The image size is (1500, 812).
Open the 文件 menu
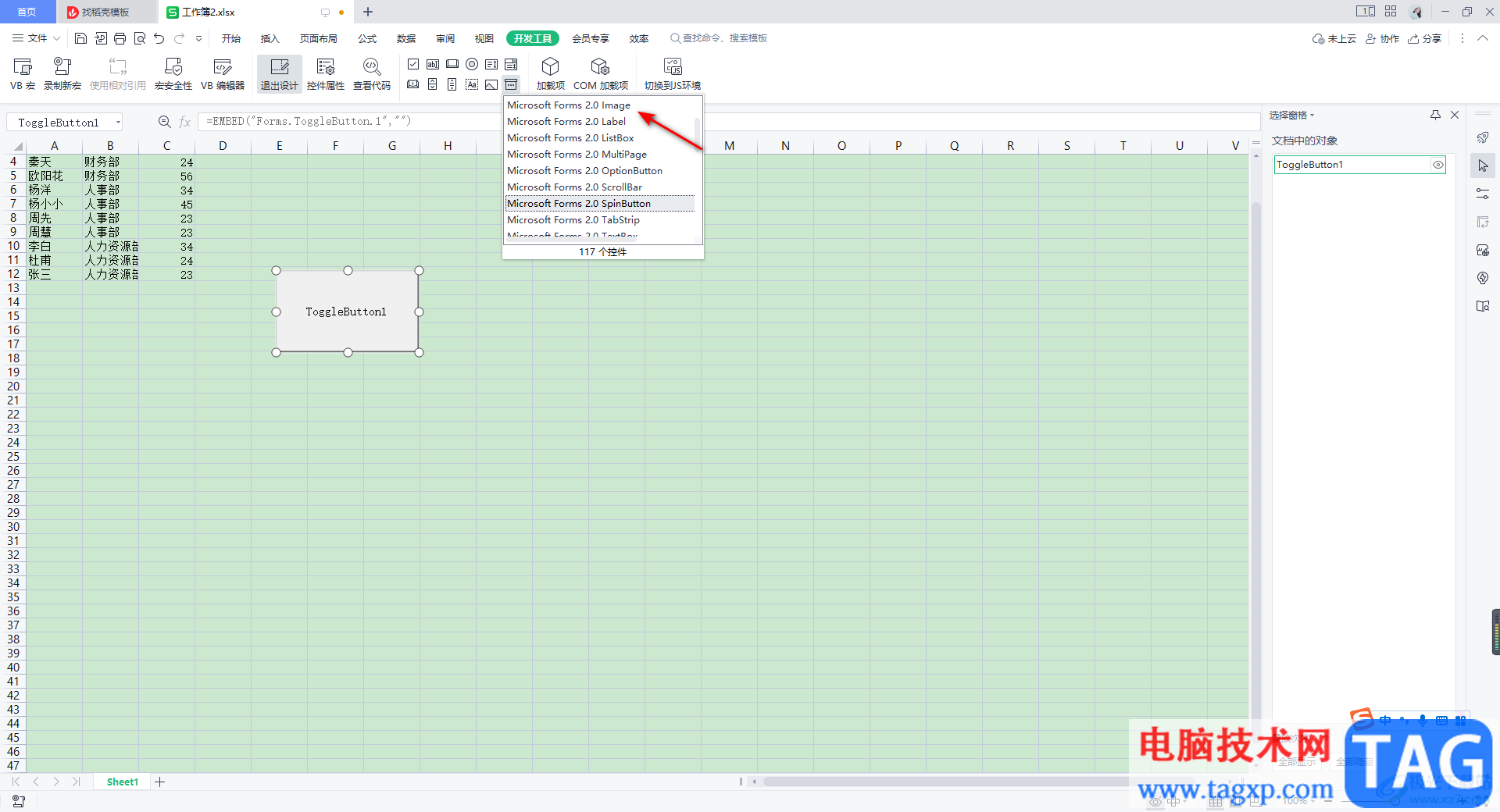coord(36,38)
